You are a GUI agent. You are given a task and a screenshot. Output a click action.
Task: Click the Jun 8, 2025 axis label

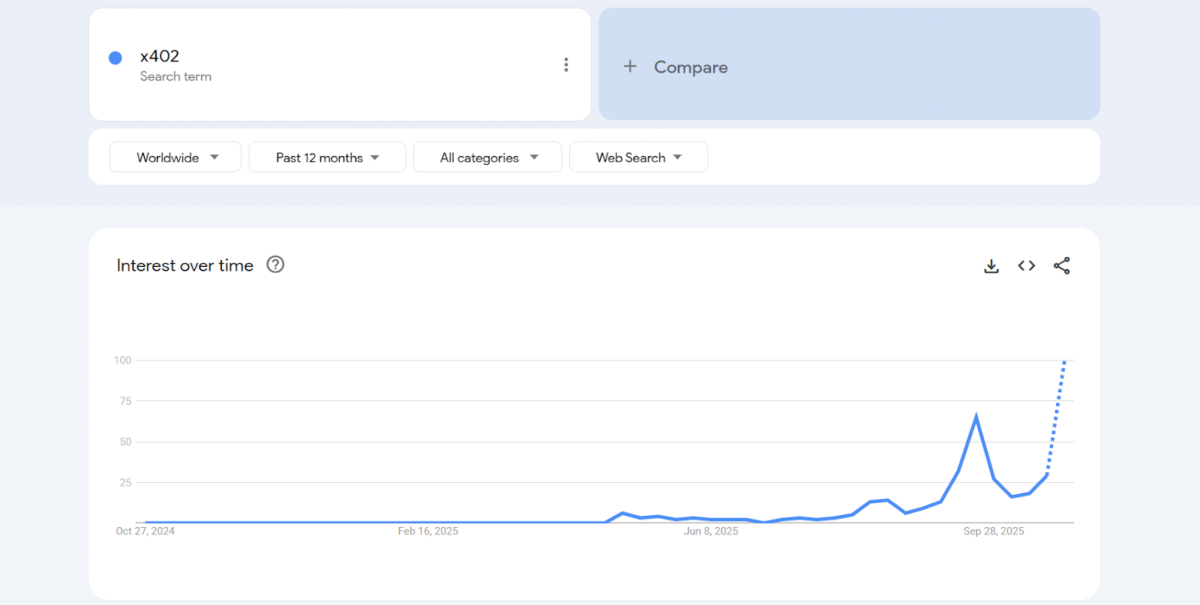(711, 532)
